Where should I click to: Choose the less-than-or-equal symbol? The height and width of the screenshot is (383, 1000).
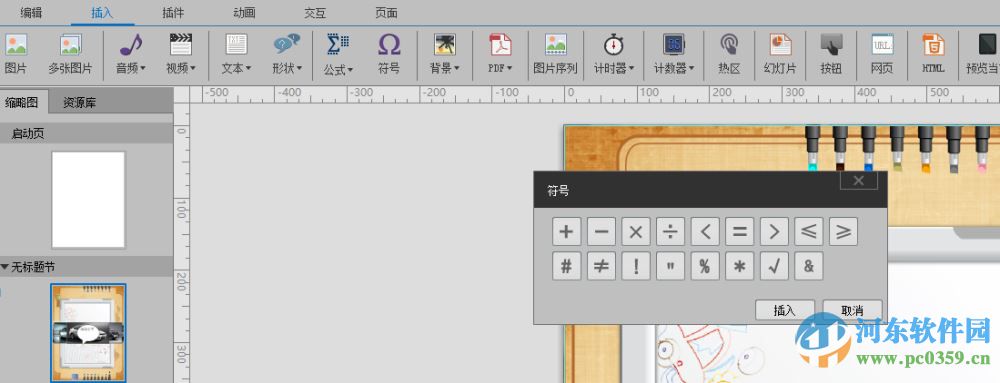pyautogui.click(x=809, y=232)
